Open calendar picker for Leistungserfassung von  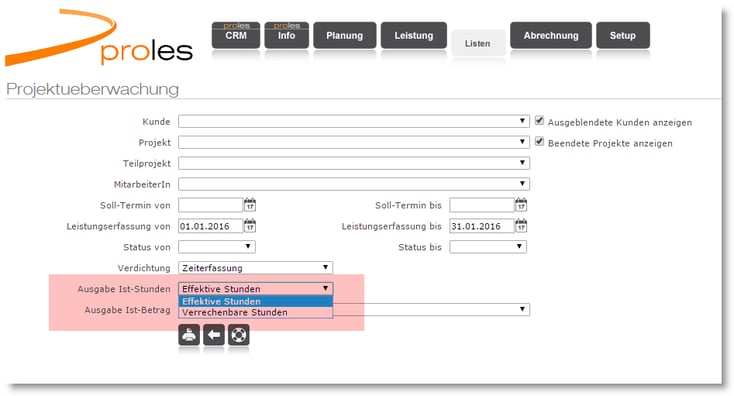(250, 226)
